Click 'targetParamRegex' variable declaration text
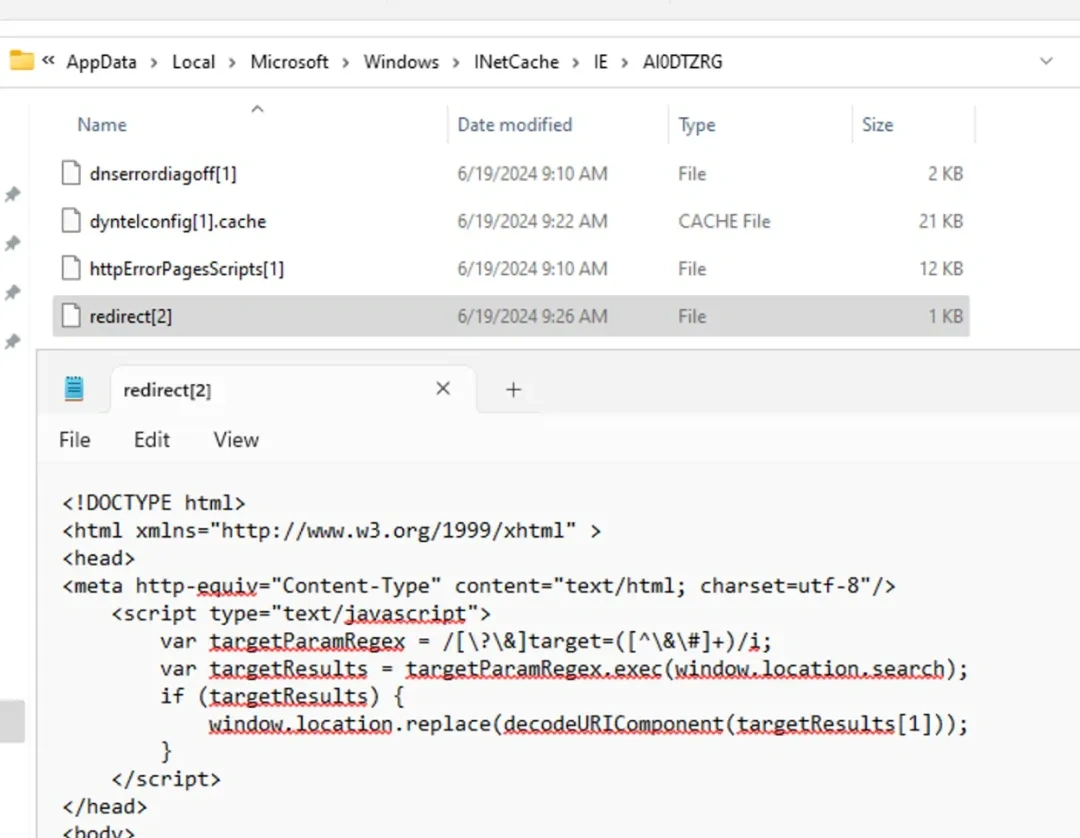Viewport: 1080px width, 838px height. point(307,641)
